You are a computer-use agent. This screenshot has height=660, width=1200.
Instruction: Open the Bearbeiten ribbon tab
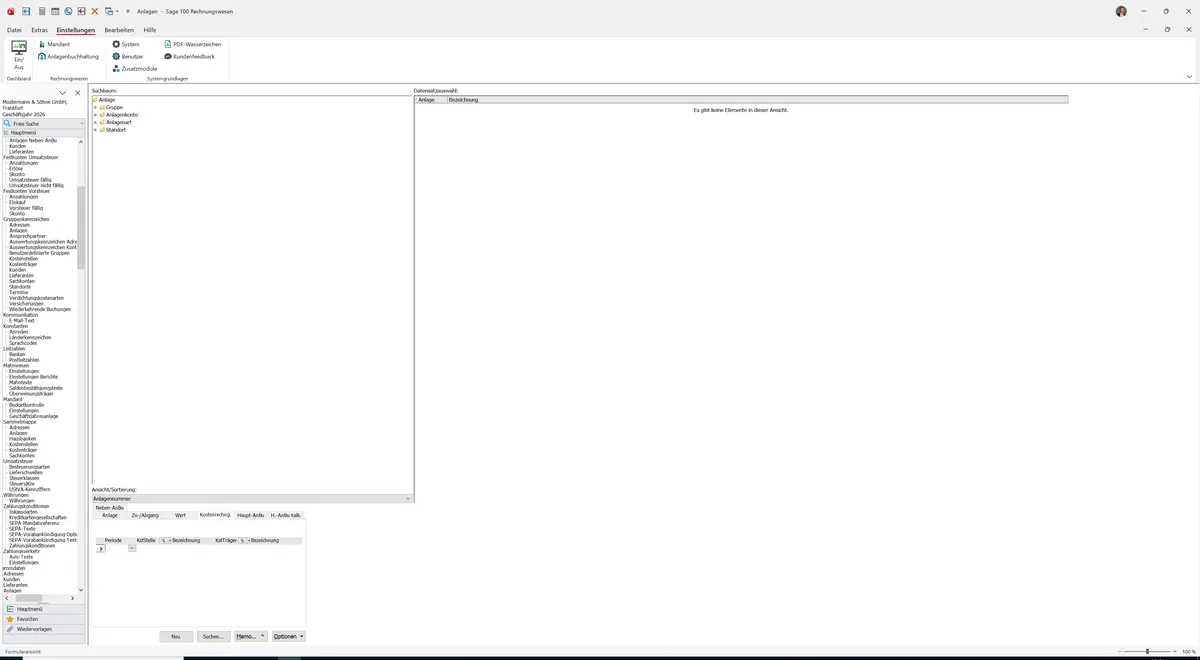(119, 30)
